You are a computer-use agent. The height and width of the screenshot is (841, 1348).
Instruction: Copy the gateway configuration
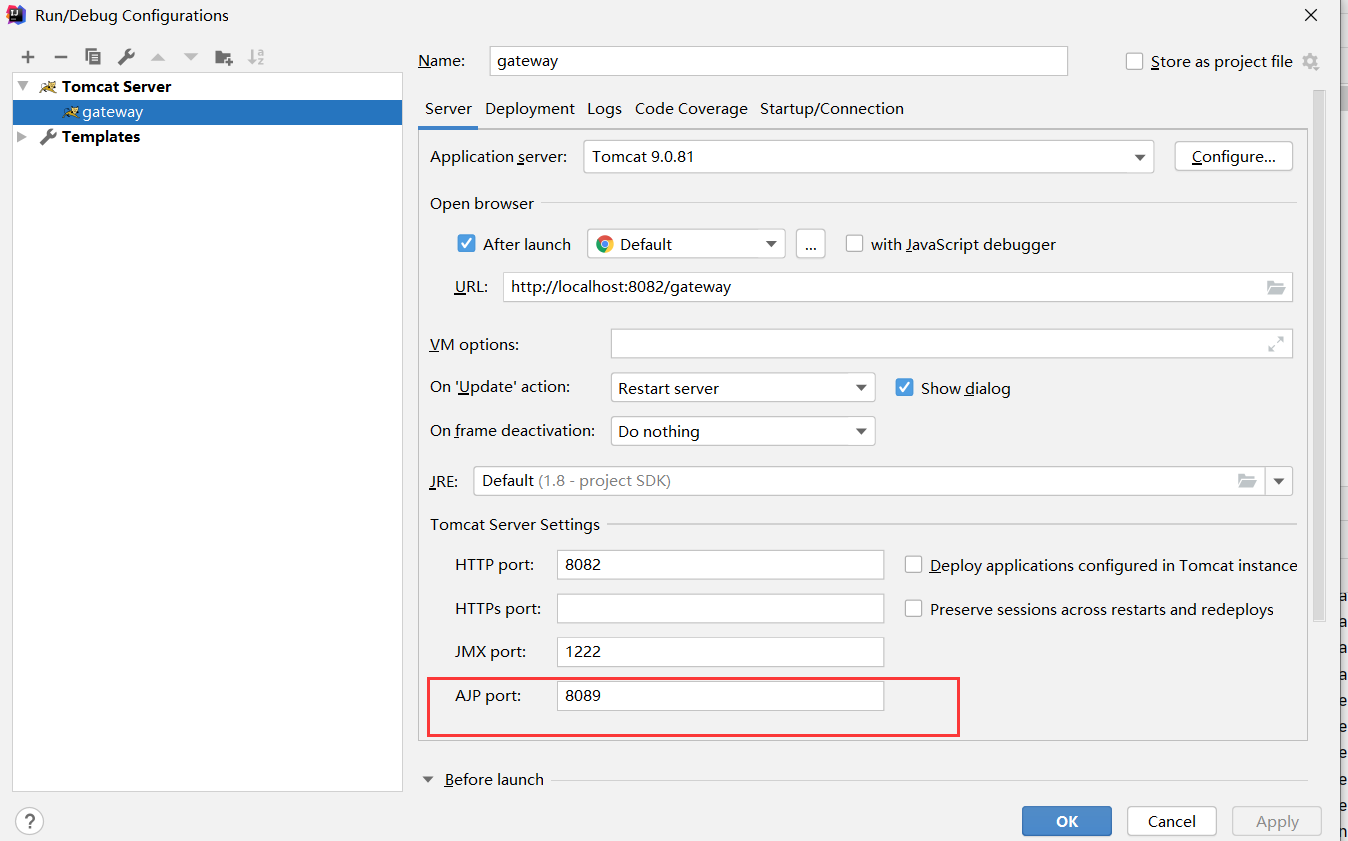coord(93,56)
